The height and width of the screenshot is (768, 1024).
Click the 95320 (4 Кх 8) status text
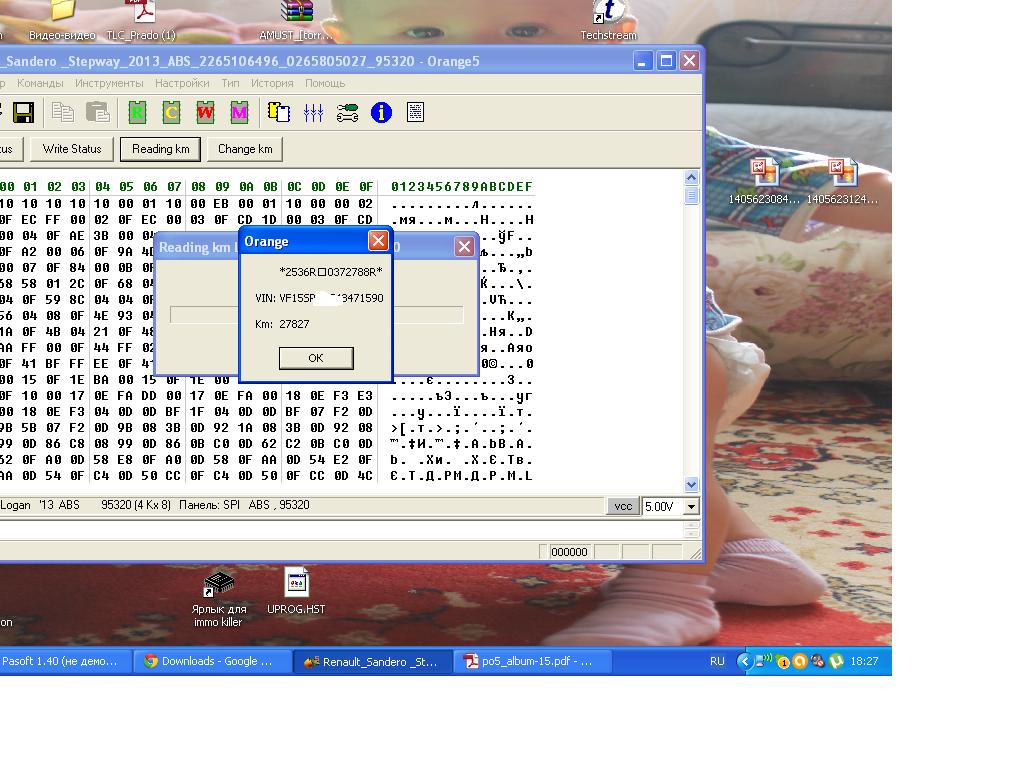[x=136, y=505]
